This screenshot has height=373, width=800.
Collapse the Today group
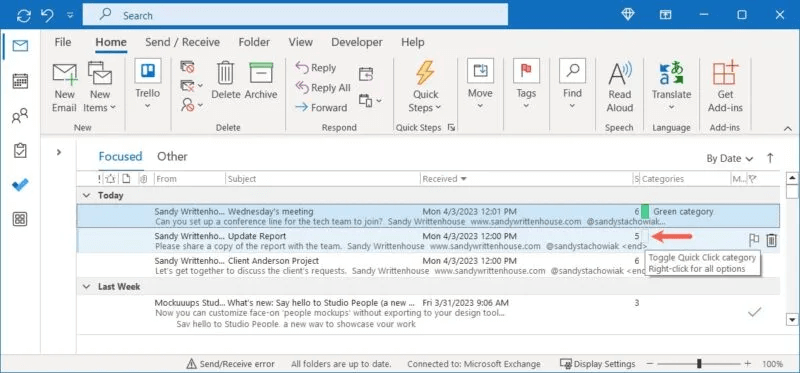[x=87, y=195]
